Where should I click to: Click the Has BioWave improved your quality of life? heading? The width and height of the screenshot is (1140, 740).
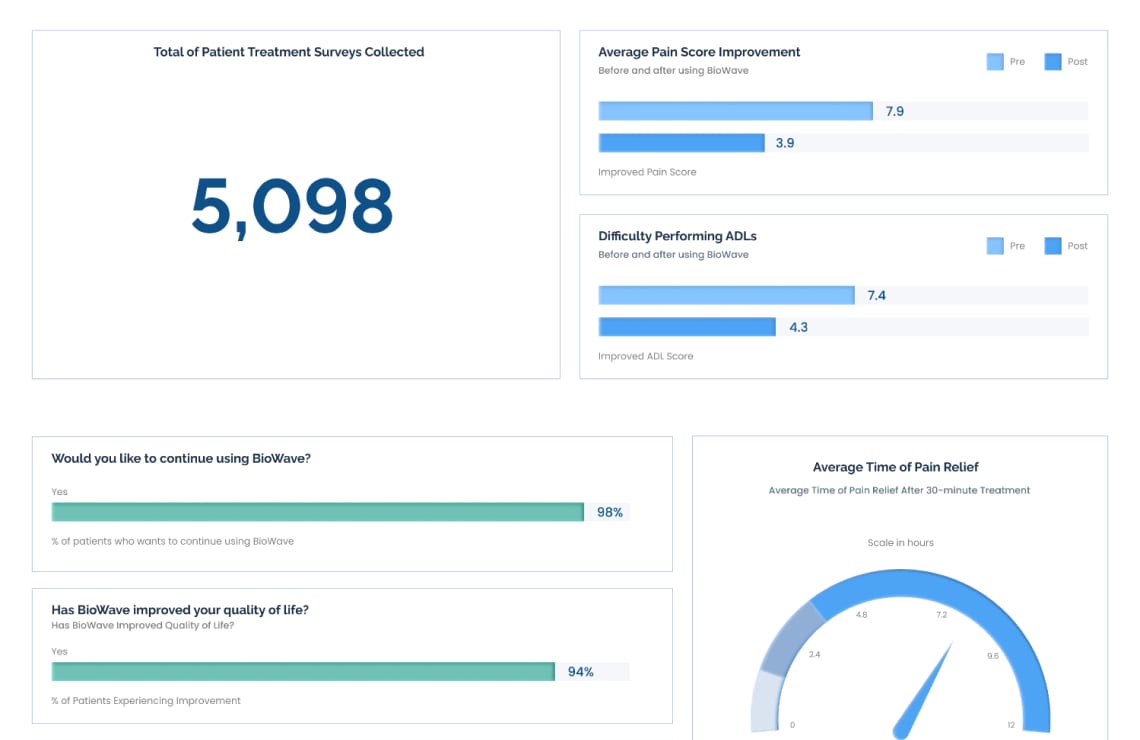(180, 610)
